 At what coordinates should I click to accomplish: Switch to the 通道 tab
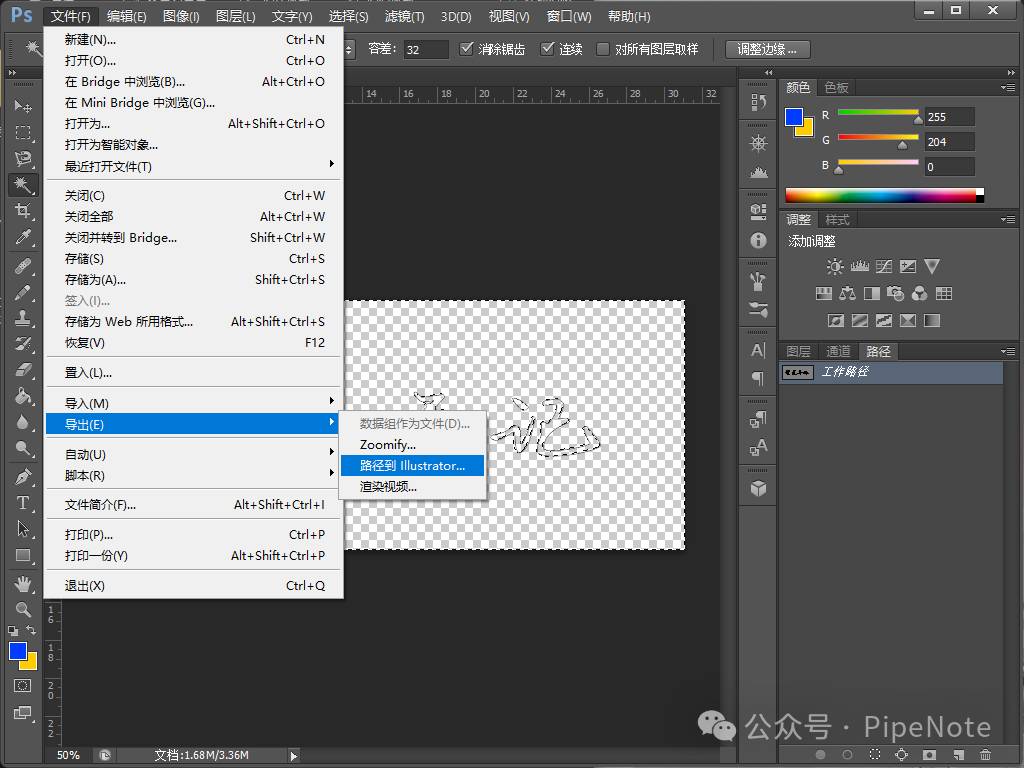[x=838, y=351]
